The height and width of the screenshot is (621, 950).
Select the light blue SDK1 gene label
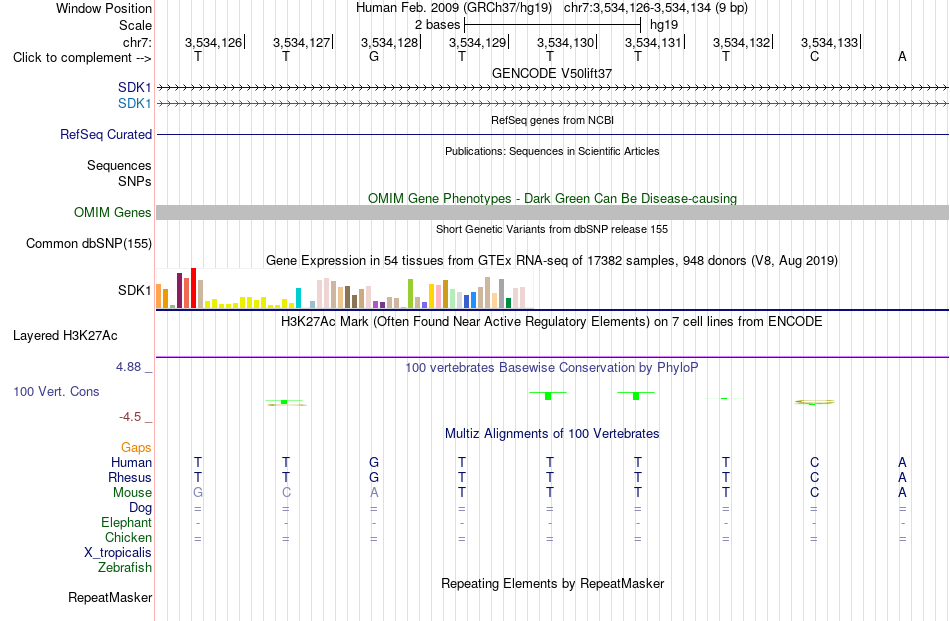click(135, 104)
